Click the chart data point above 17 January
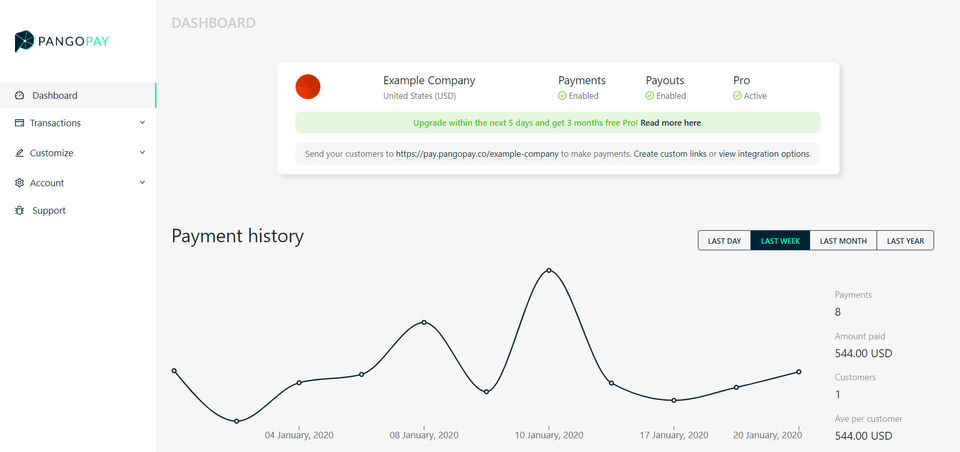 (673, 401)
